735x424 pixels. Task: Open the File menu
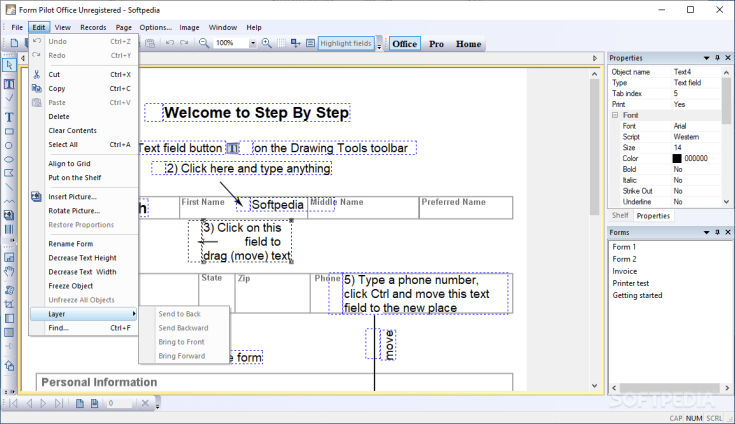tap(17, 27)
